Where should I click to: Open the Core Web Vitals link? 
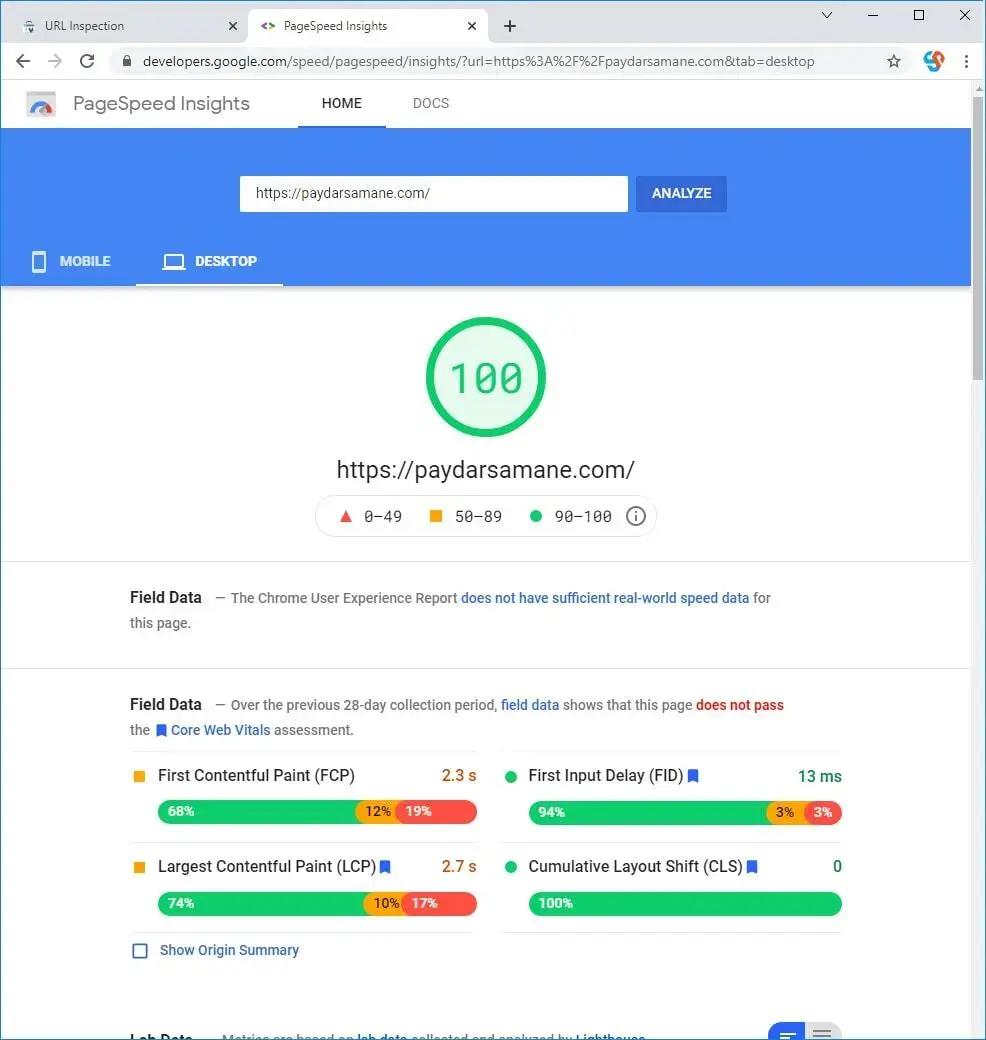pos(220,730)
